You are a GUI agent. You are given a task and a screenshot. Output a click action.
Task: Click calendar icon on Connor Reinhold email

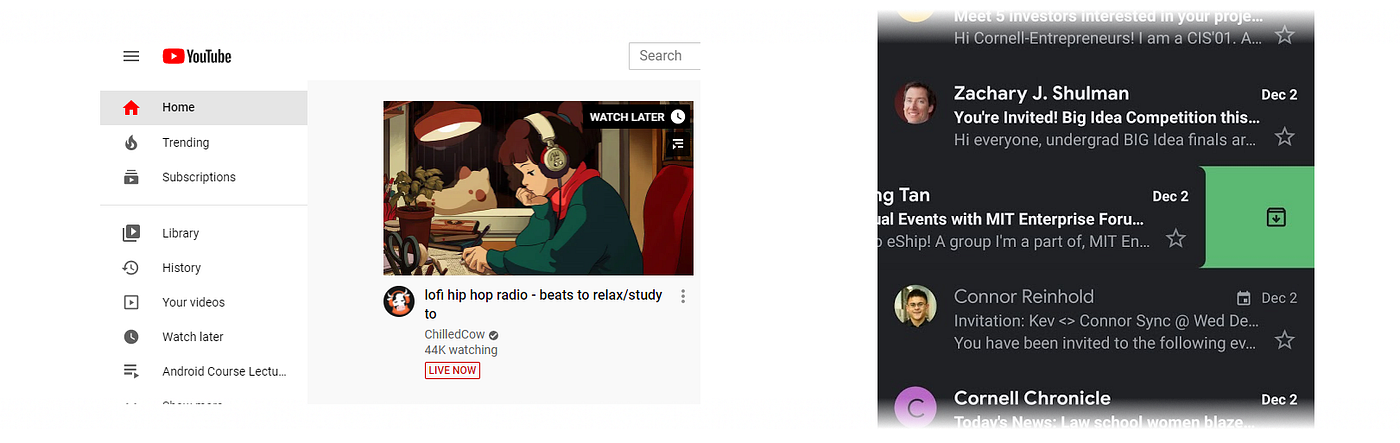pos(1244,298)
